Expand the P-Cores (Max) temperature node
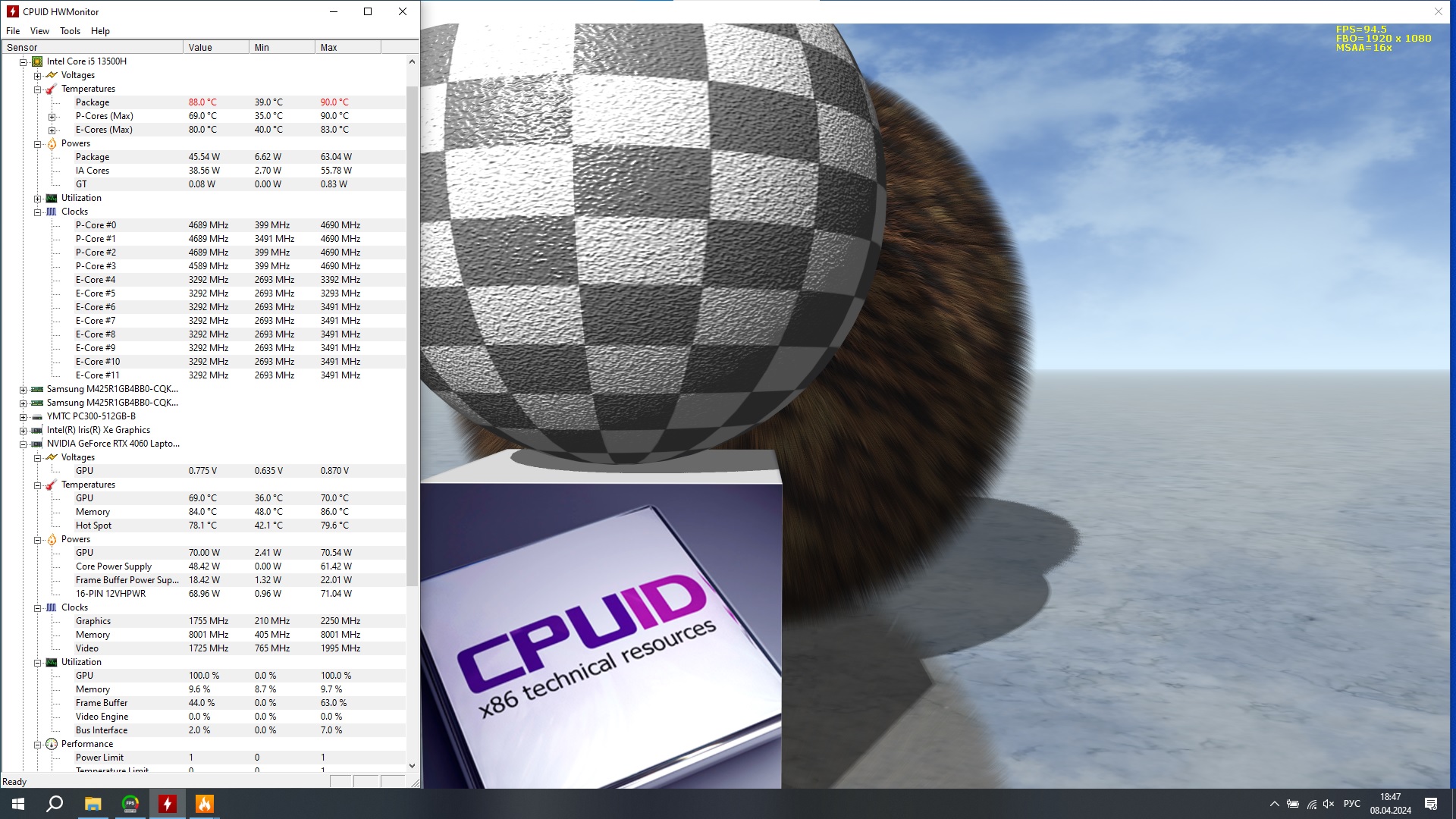The width and height of the screenshot is (1456, 819). tap(52, 117)
